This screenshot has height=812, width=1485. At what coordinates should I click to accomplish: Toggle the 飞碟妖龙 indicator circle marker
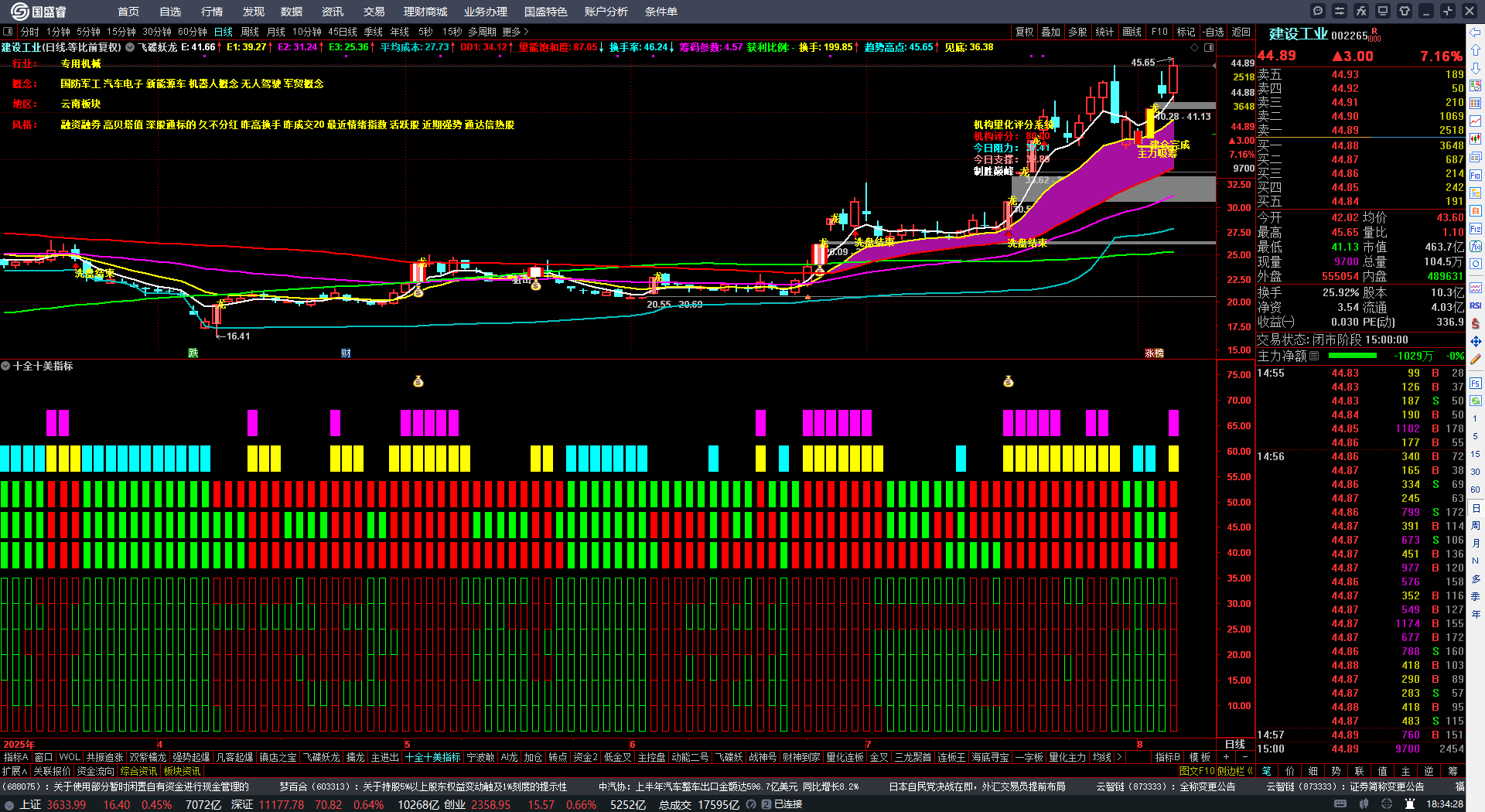(x=130, y=47)
